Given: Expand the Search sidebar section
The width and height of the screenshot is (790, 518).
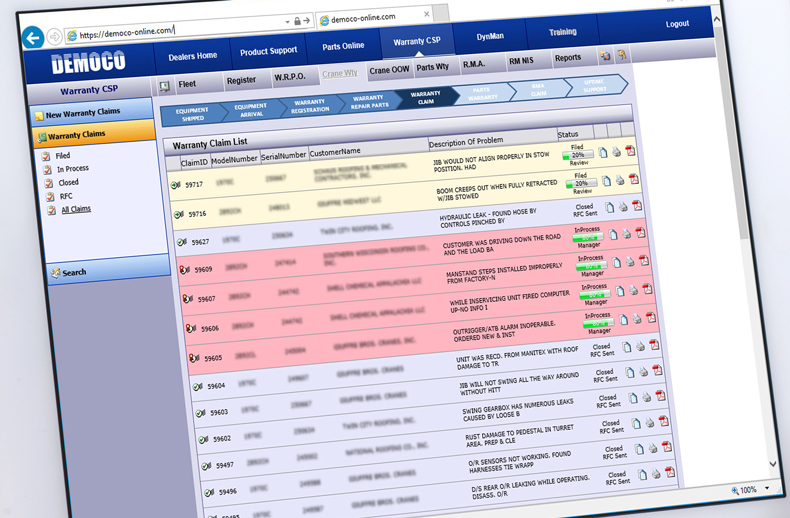Looking at the screenshot, I should tap(74, 272).
